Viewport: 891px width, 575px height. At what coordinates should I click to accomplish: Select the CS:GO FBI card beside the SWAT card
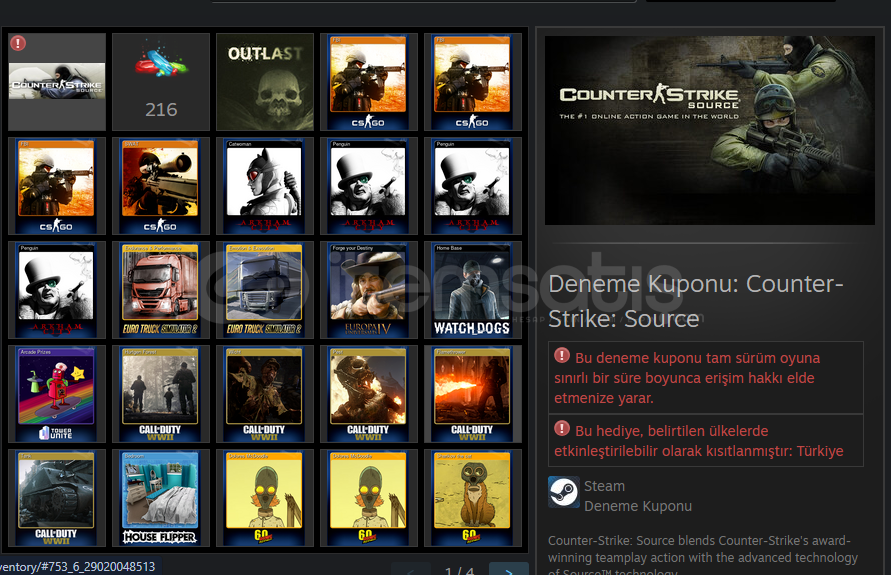tap(57, 186)
